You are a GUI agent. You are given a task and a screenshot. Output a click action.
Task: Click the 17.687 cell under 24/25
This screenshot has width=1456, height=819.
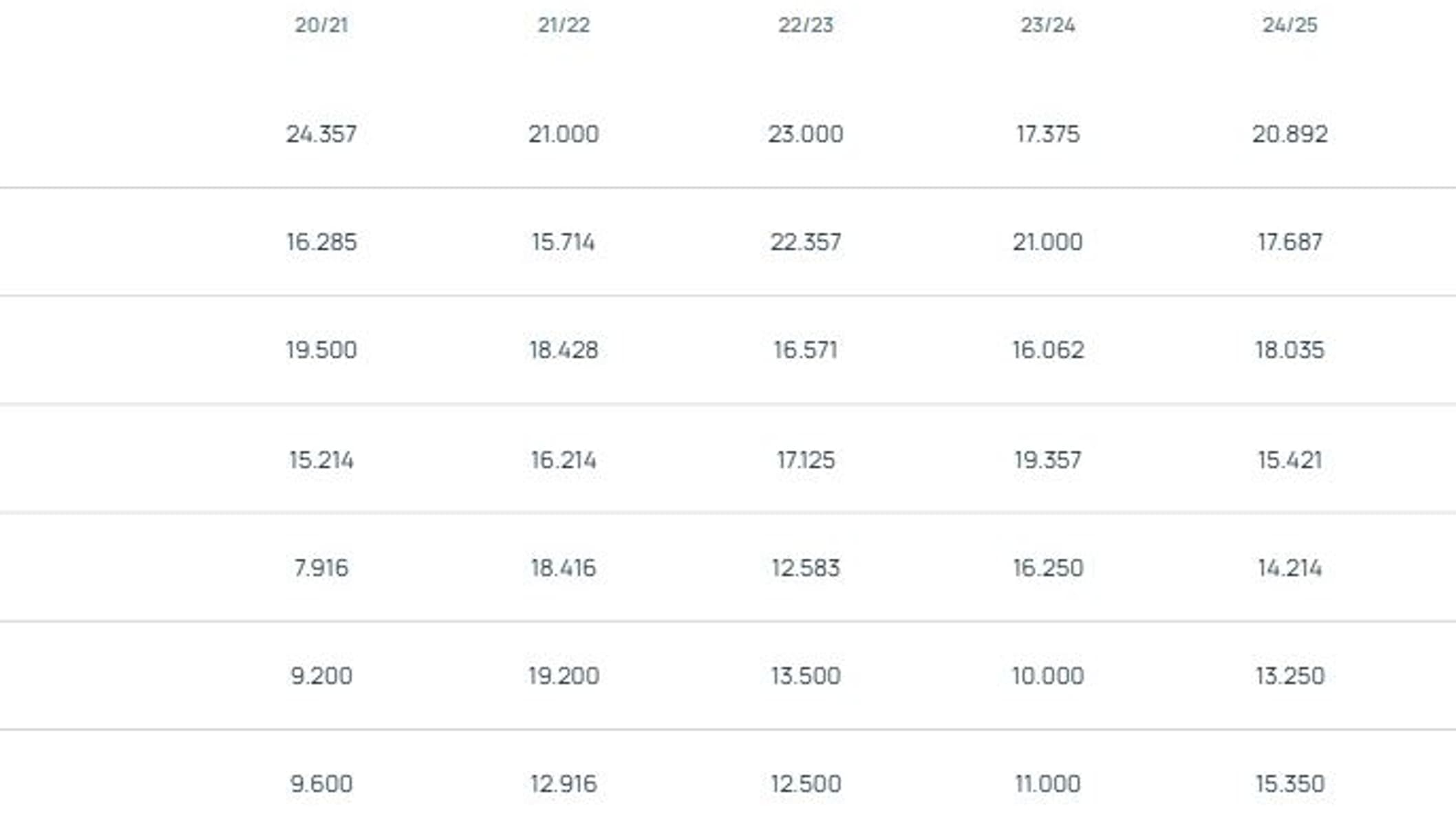coord(1290,242)
